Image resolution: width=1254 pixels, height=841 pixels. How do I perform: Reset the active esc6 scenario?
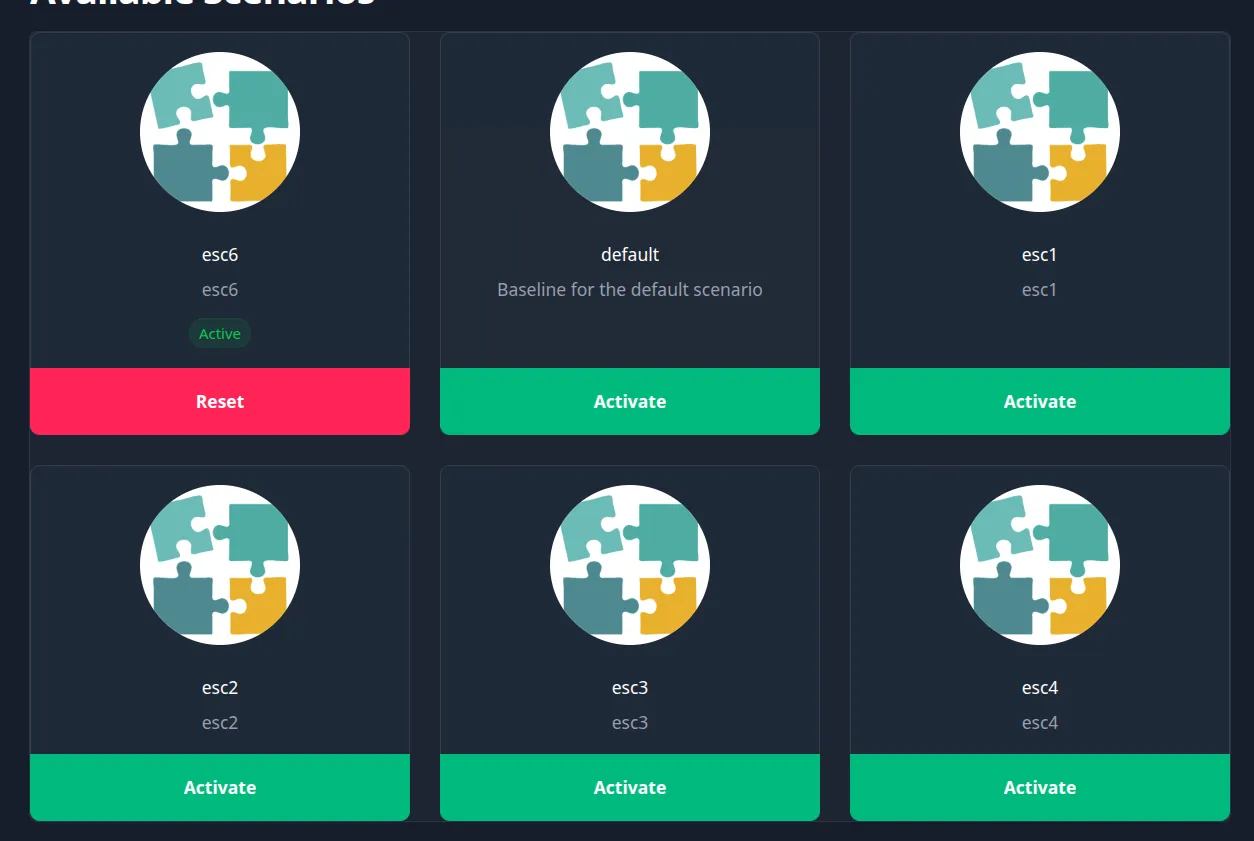click(x=220, y=401)
